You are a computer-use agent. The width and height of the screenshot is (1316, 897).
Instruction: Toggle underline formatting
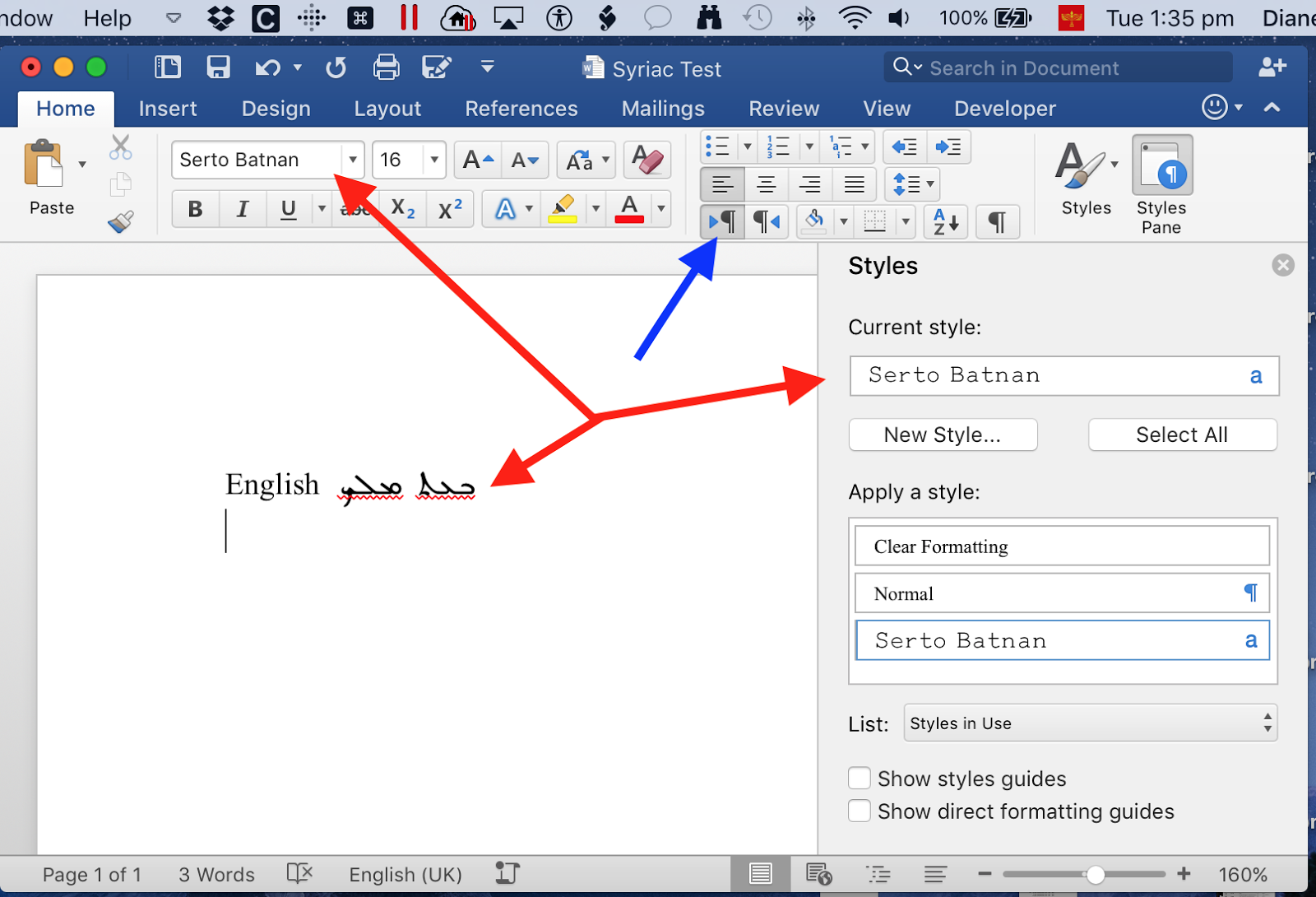point(288,209)
